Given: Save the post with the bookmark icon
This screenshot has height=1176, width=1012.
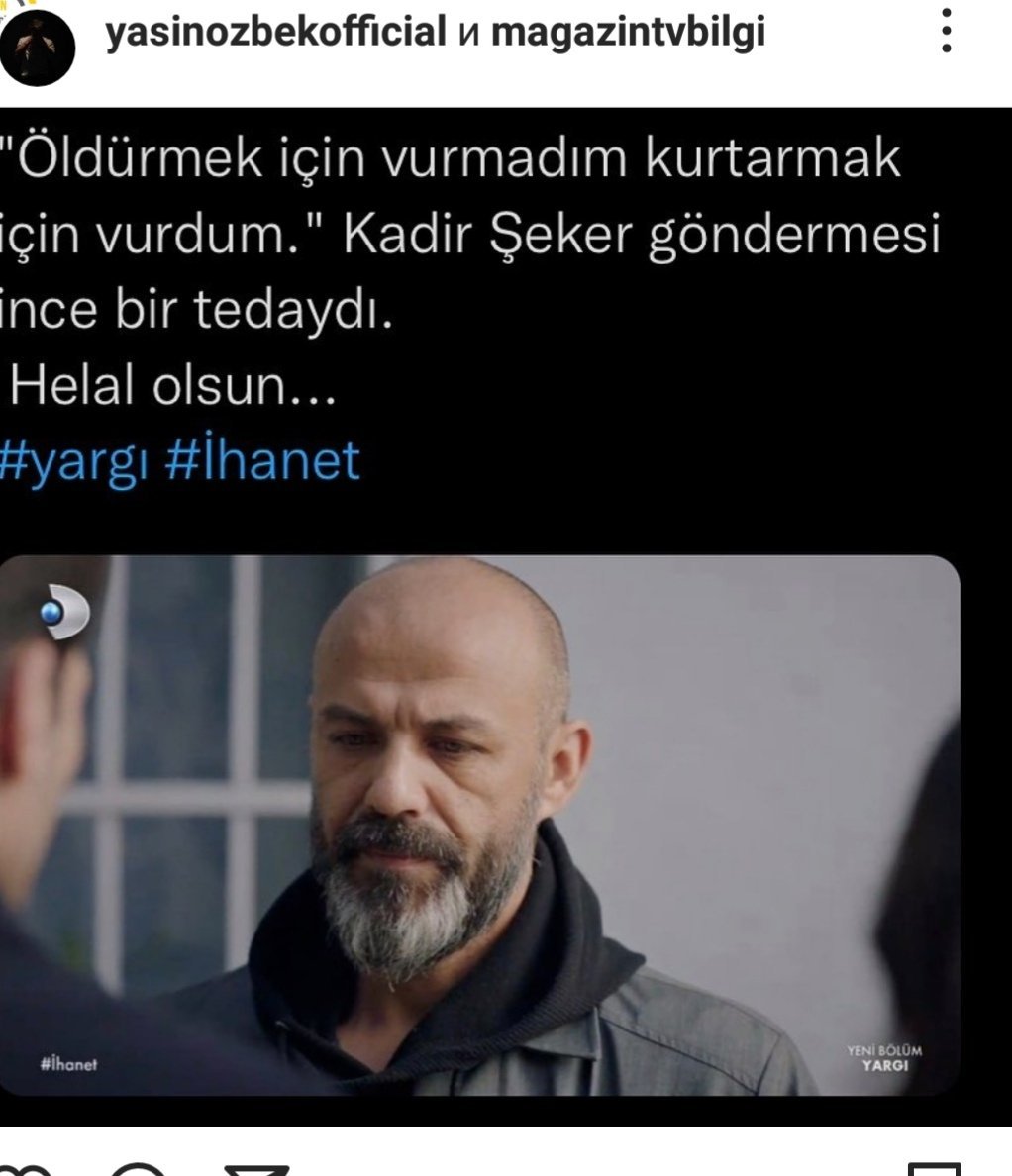Looking at the screenshot, I should pos(934,1170).
